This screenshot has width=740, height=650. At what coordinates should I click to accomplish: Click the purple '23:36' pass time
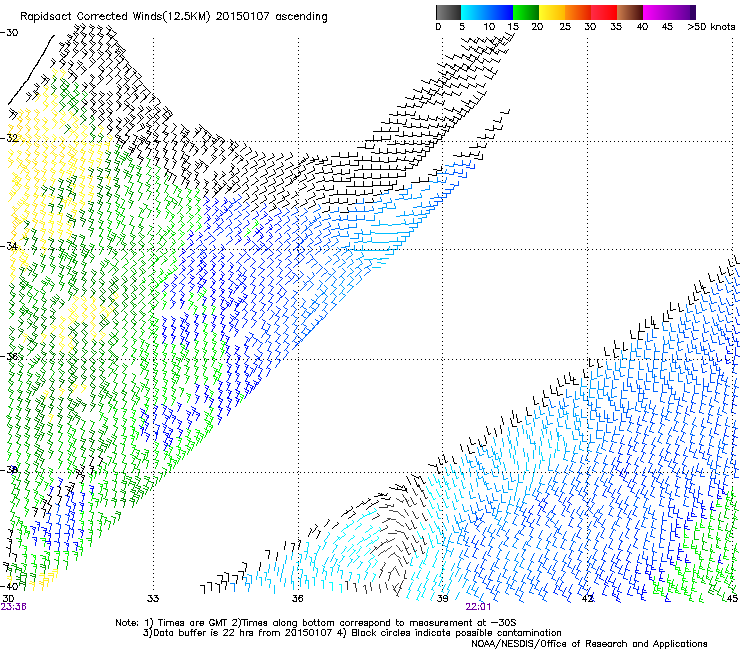coord(14,607)
